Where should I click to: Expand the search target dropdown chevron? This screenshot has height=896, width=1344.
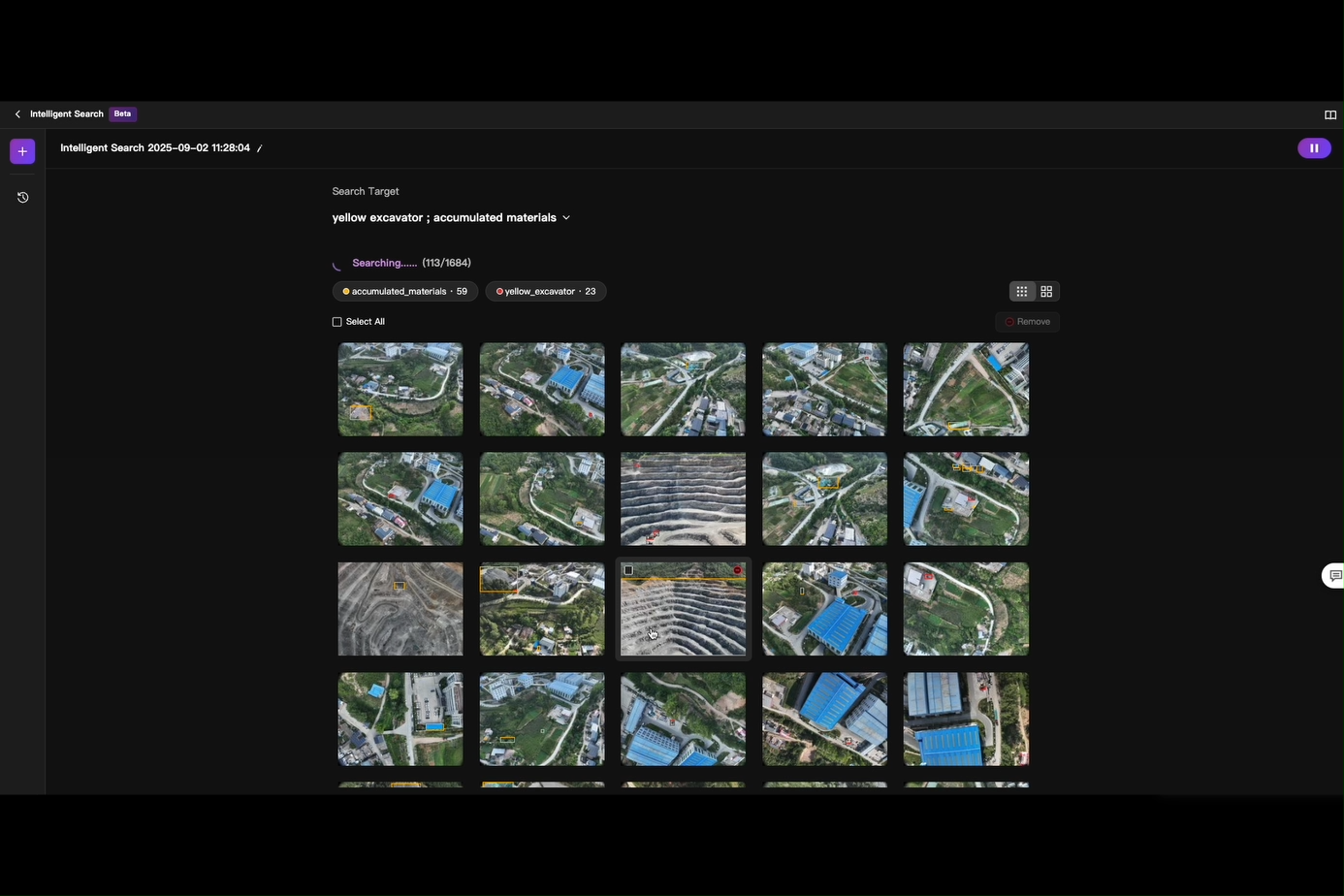(x=566, y=218)
